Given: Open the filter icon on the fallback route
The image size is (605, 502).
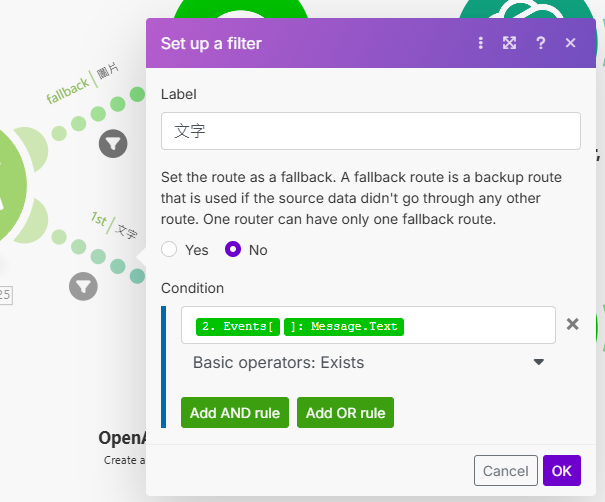Looking at the screenshot, I should 113,144.
